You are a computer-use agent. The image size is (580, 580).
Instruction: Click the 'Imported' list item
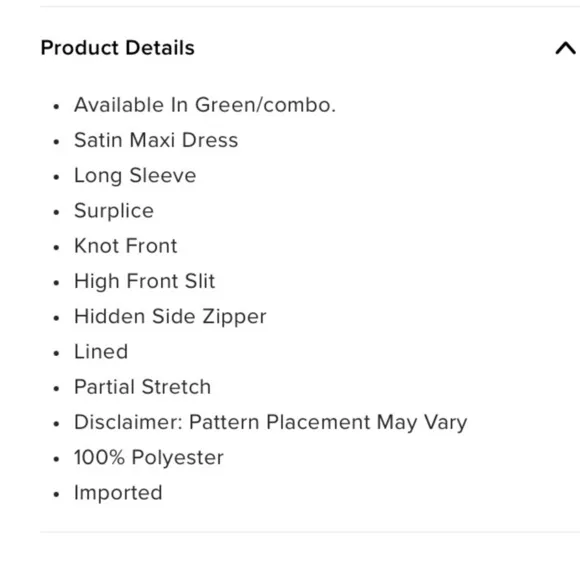tap(118, 493)
